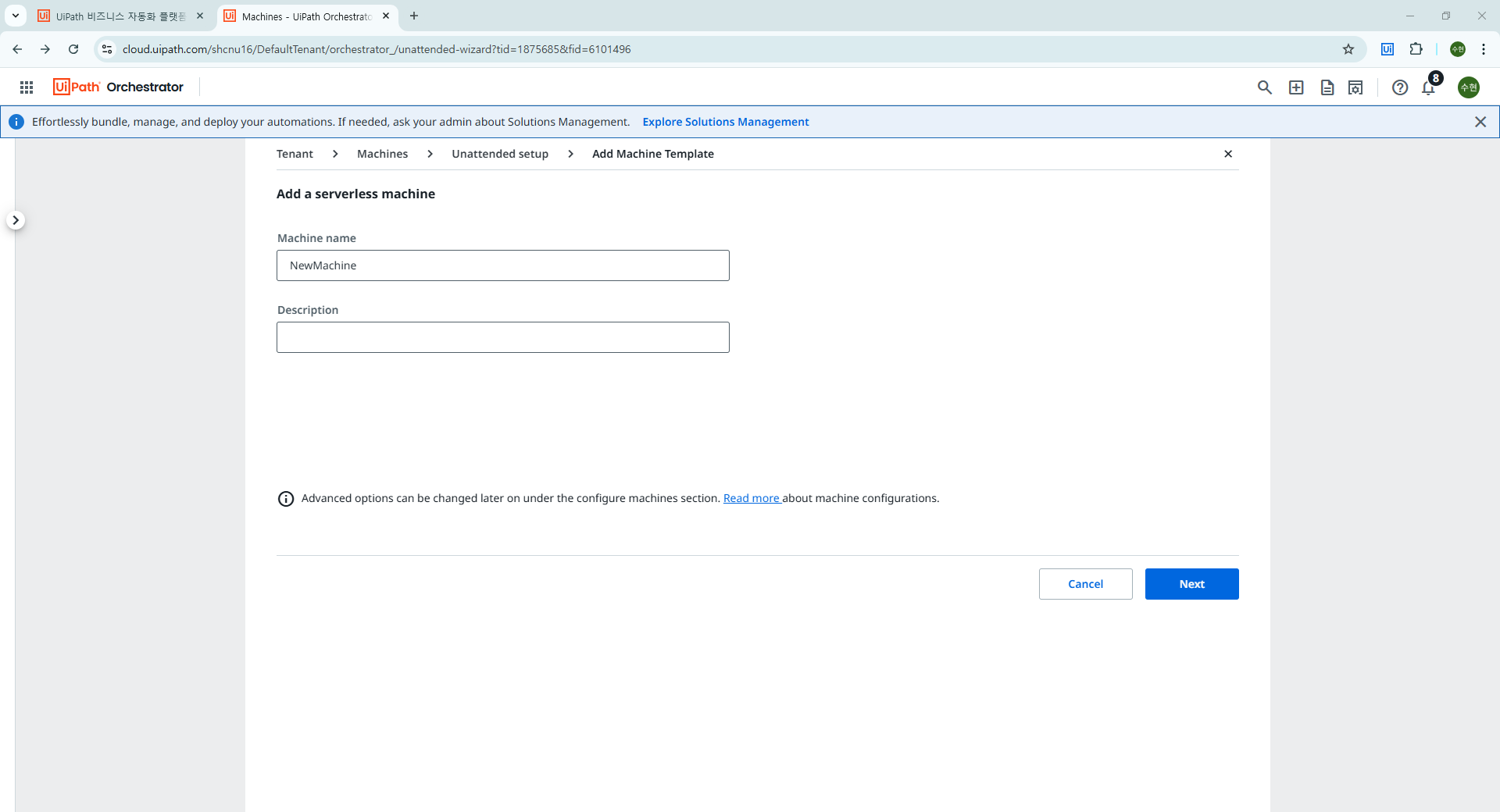
Task: Open the tab search dropdown arrow
Action: pyautogui.click(x=16, y=16)
